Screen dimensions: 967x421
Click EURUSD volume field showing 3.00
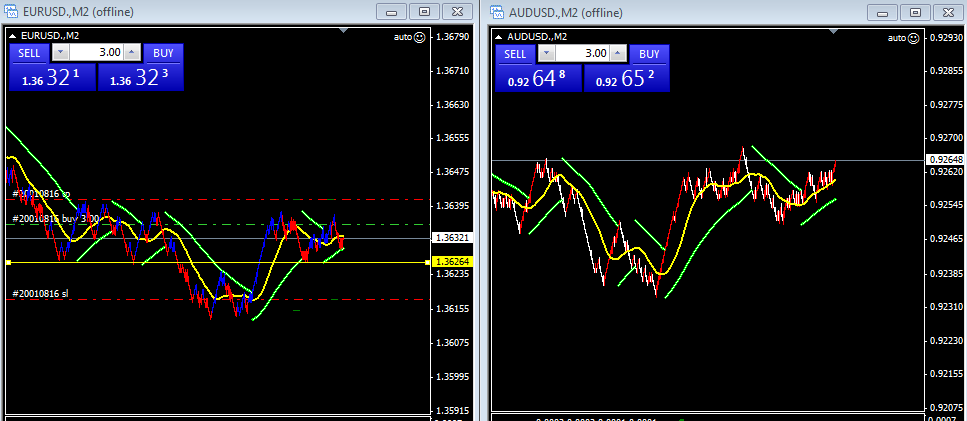(97, 52)
